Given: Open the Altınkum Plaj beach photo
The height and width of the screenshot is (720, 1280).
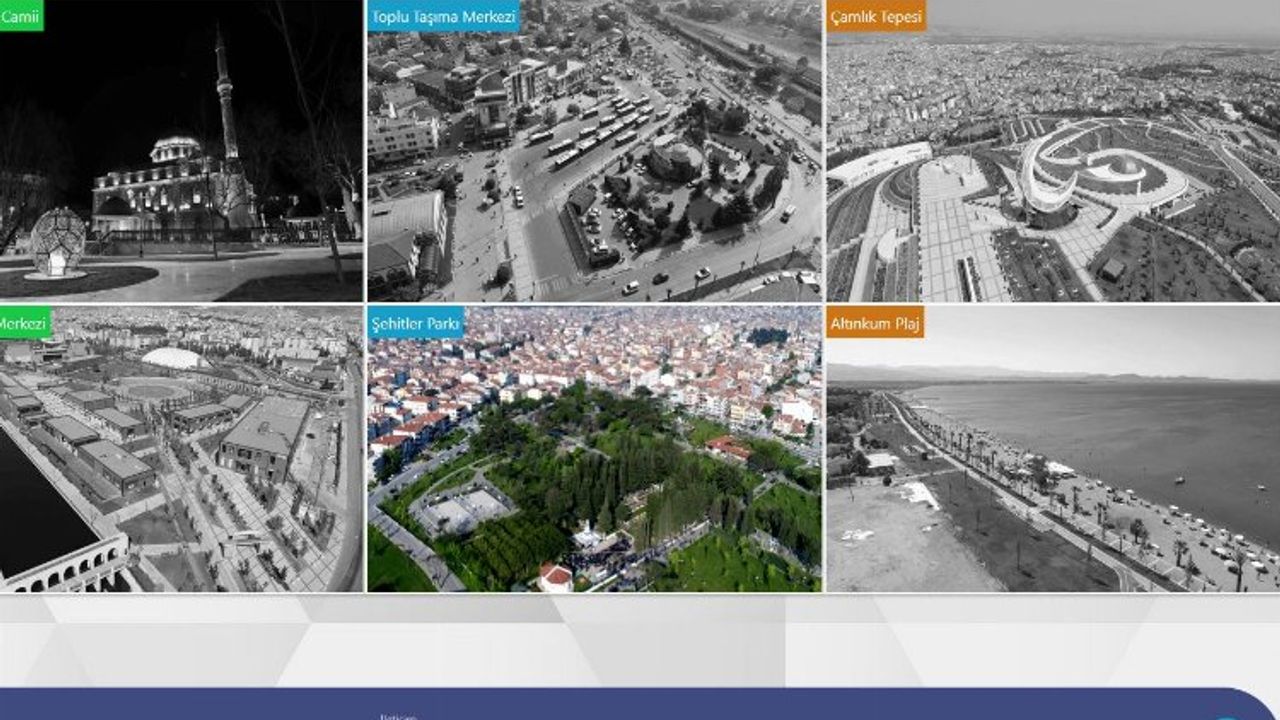Looking at the screenshot, I should click(1053, 449).
